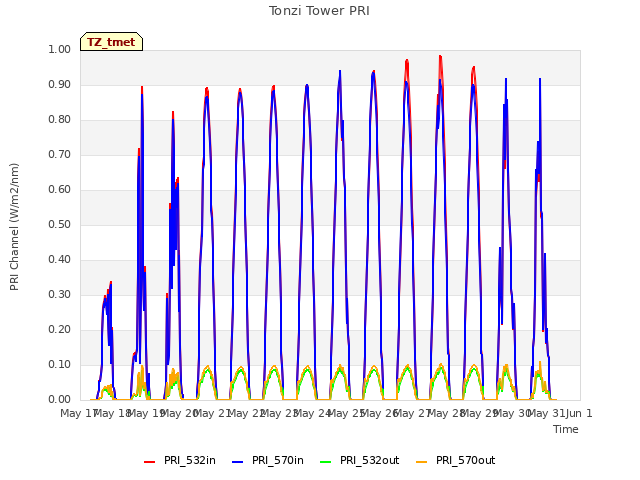Click the 0.30 y-axis tick label
This screenshot has height=480, width=640.
60,295
